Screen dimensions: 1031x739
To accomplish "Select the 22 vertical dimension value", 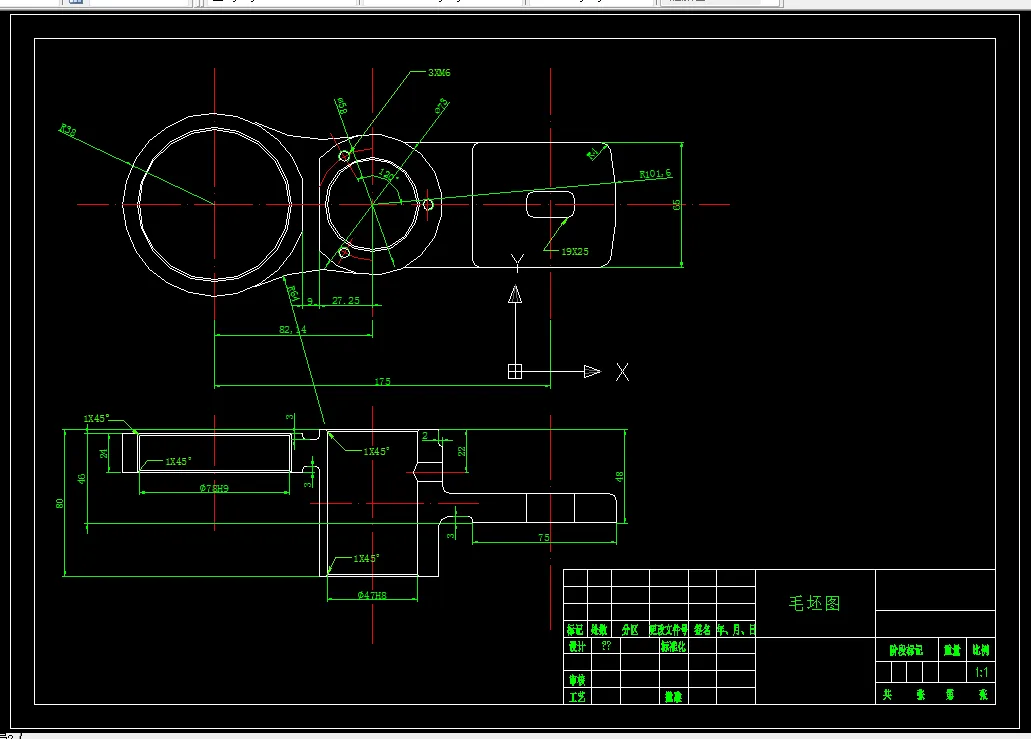I will [462, 451].
